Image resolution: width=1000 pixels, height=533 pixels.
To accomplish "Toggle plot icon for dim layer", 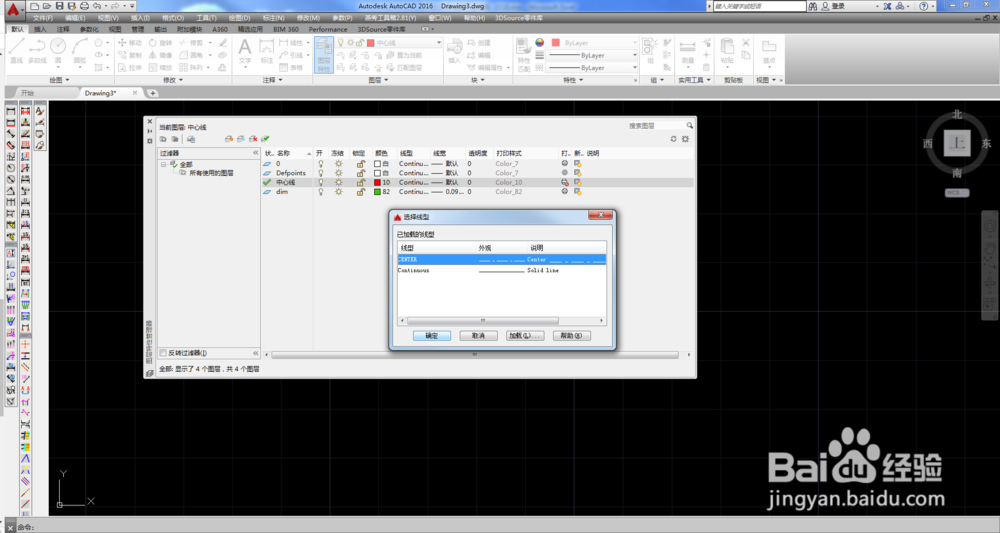I will 564,191.
